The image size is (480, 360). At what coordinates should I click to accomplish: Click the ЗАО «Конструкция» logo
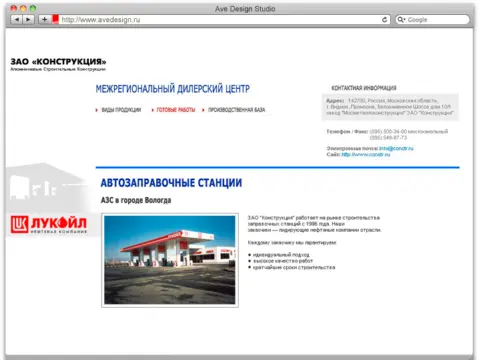coord(58,64)
